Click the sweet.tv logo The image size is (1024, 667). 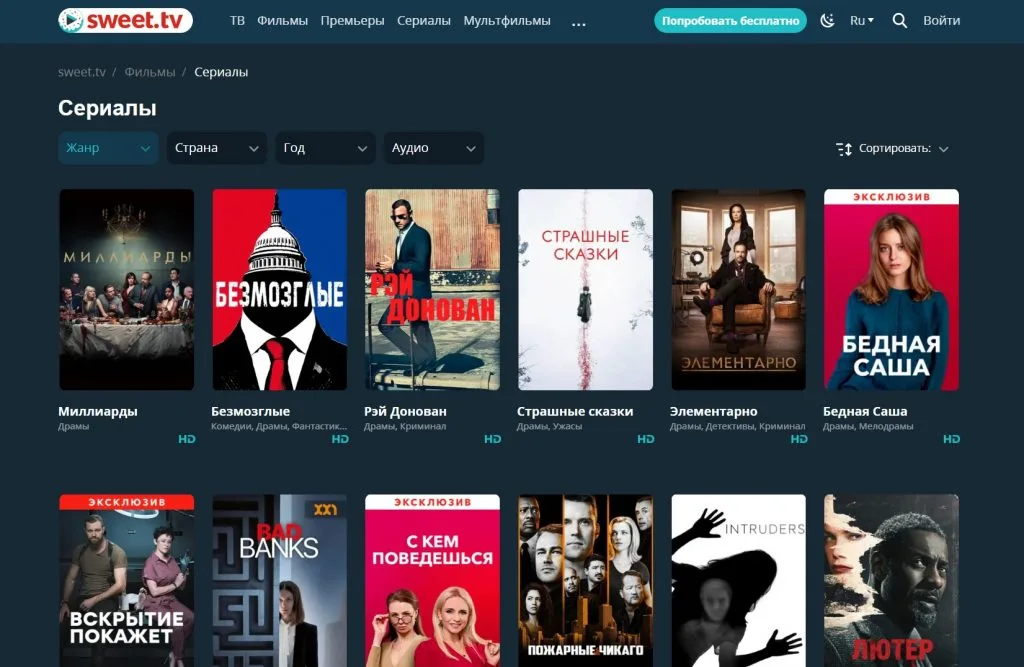click(x=124, y=19)
